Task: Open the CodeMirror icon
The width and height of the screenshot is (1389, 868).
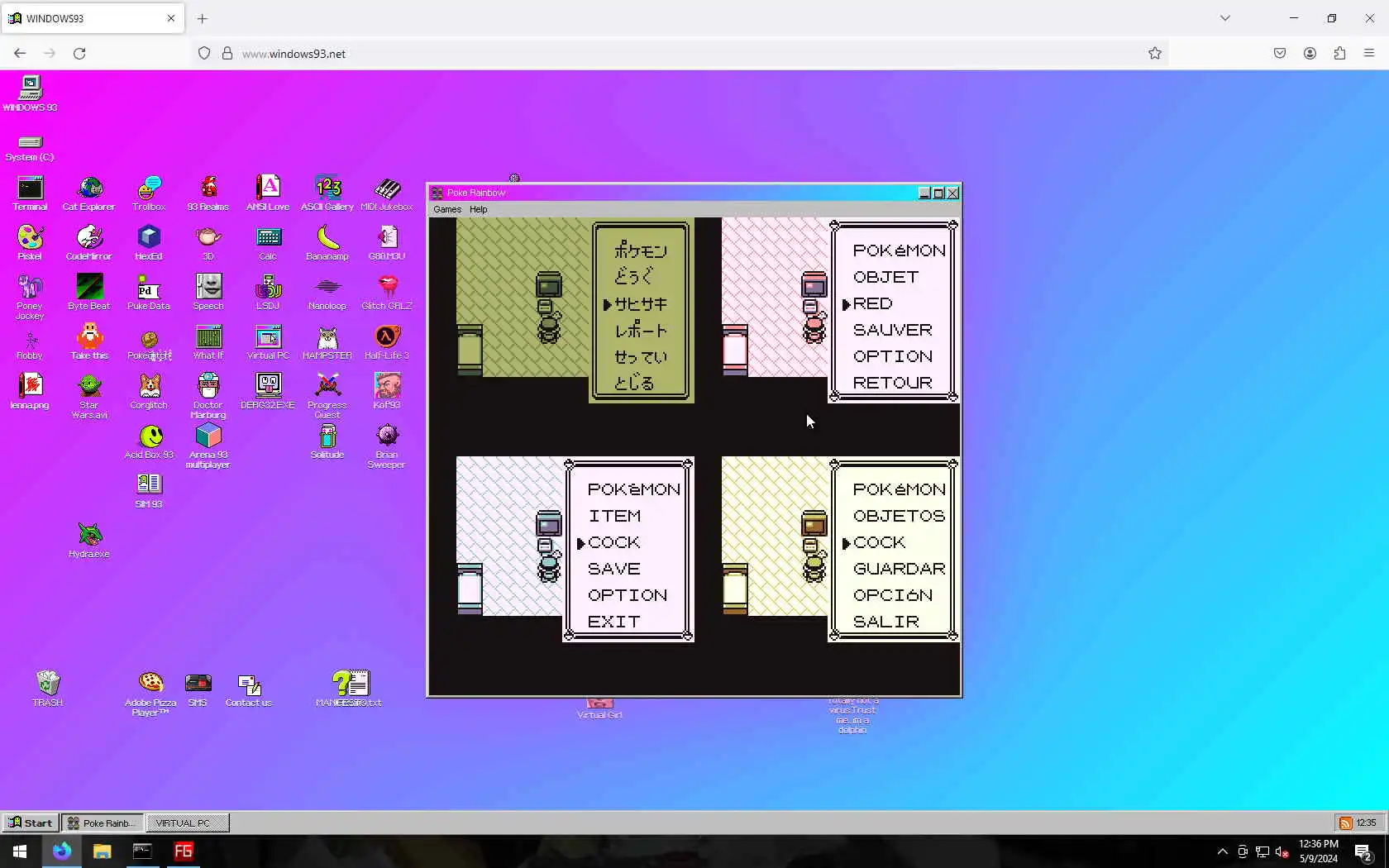Action: [x=89, y=243]
